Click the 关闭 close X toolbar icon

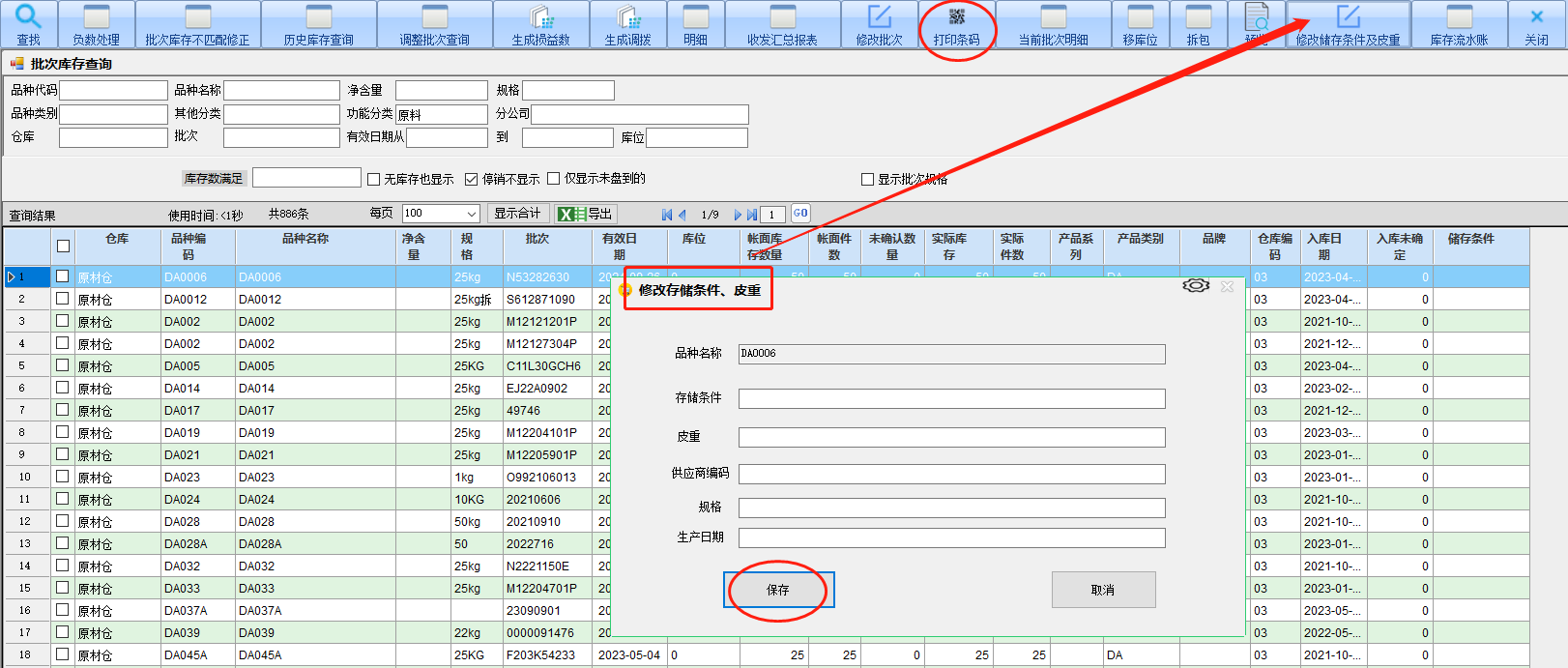1536,17
